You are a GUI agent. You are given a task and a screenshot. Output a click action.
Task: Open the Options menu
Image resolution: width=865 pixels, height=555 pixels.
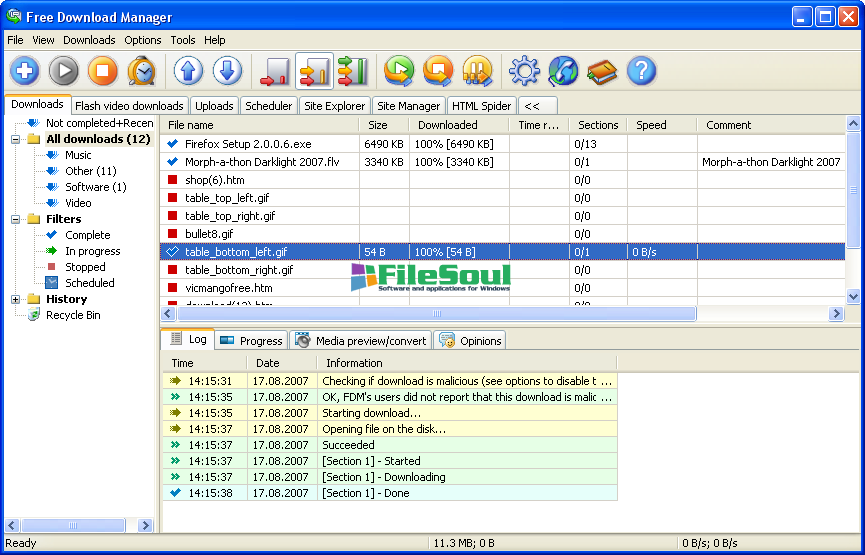143,40
